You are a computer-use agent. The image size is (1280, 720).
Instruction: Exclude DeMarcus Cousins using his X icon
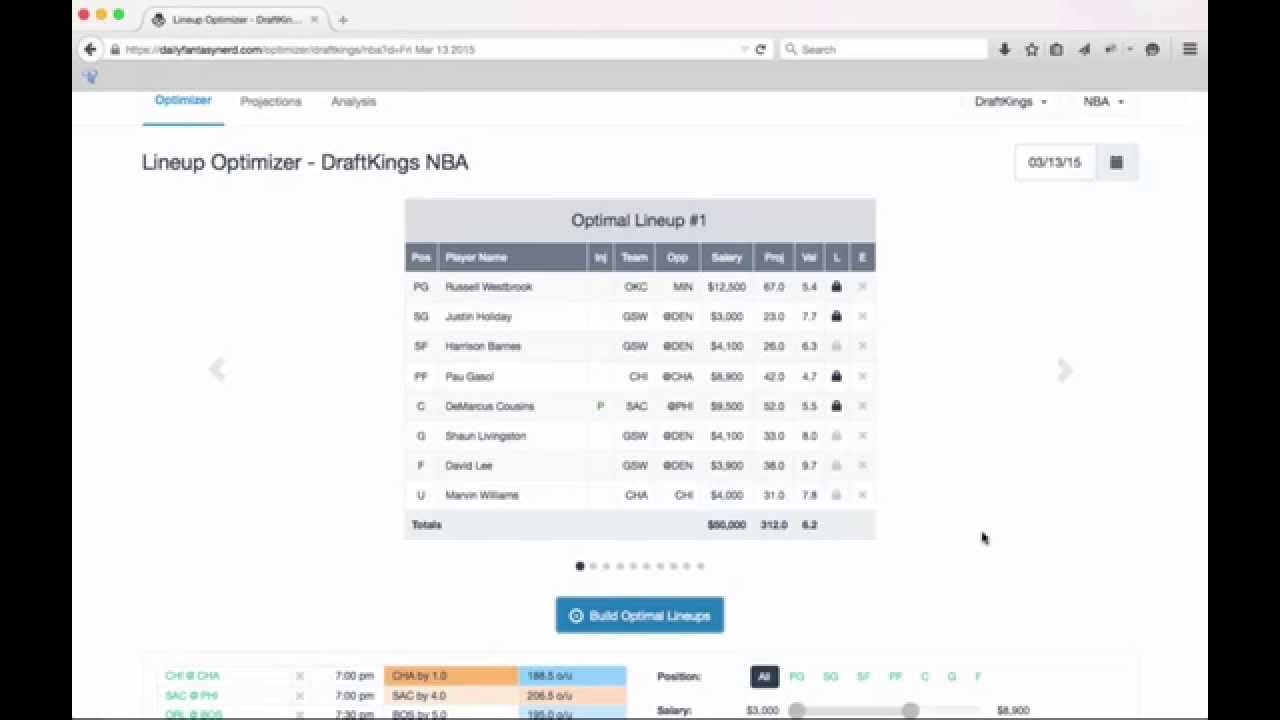[862, 406]
